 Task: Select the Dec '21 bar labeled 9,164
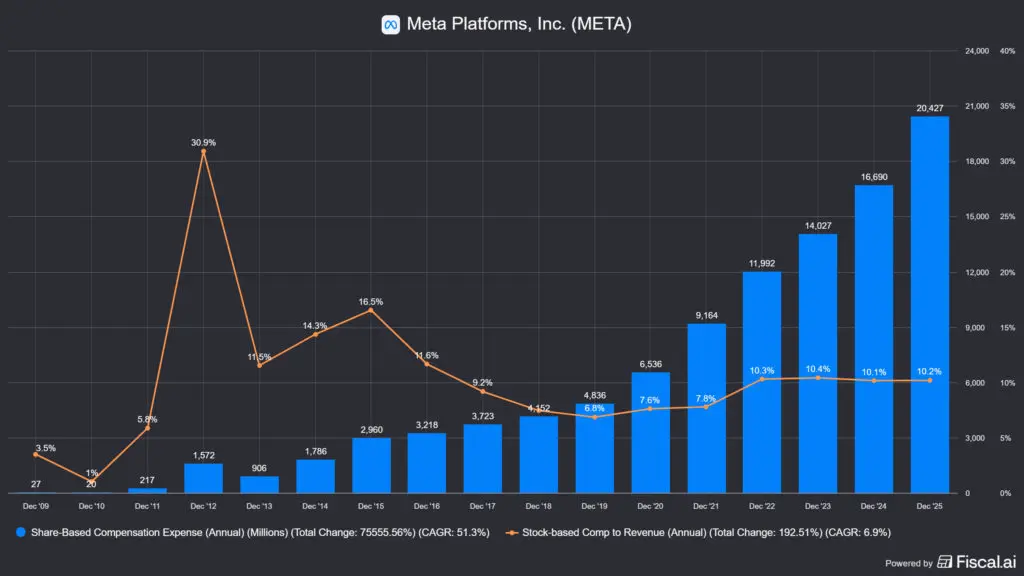705,409
